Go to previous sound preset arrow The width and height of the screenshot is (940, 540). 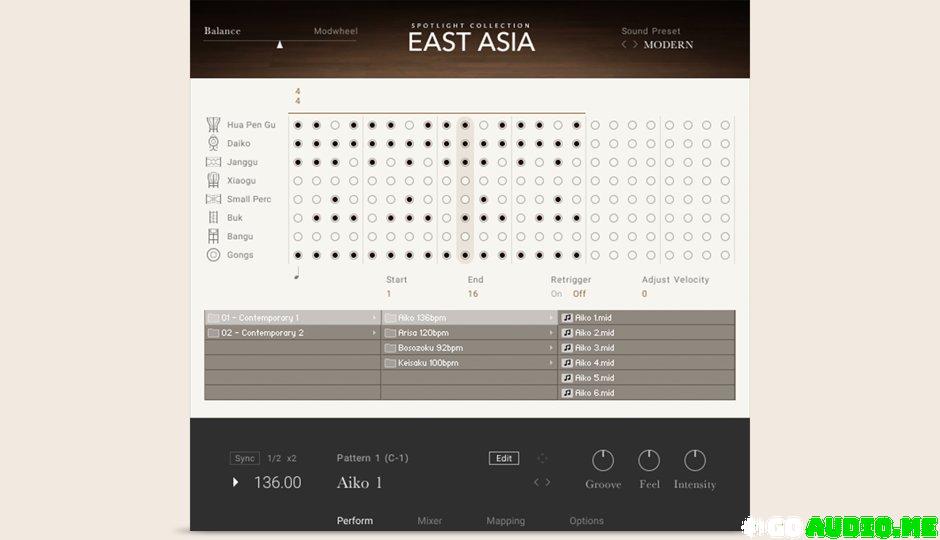(x=624, y=44)
